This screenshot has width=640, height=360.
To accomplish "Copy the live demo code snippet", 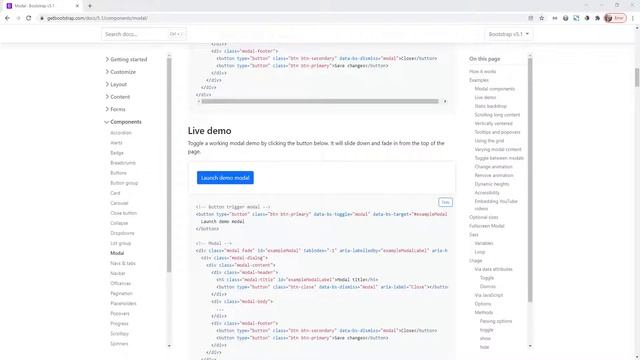I will [x=445, y=202].
